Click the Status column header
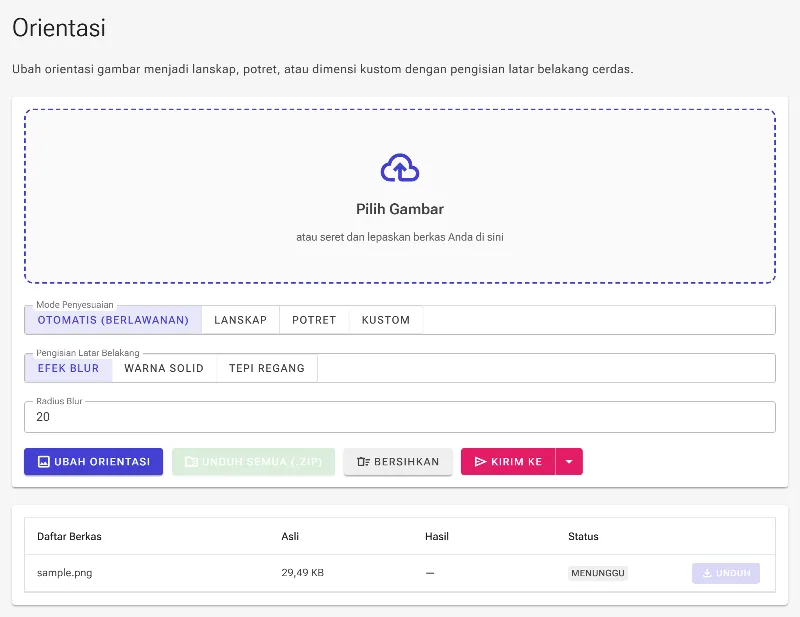This screenshot has height=617, width=800. [583, 536]
